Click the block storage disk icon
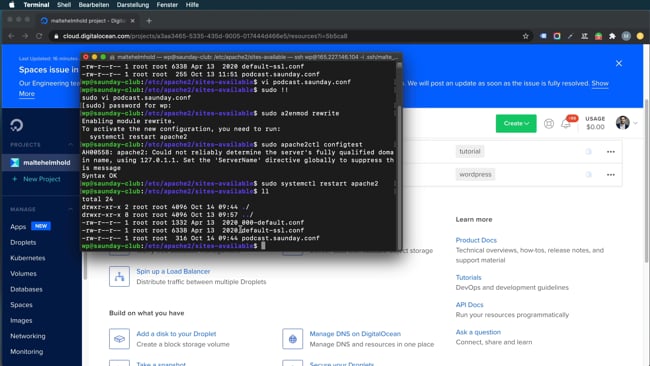Screen dimensions: 650x366 [x=119, y=339]
